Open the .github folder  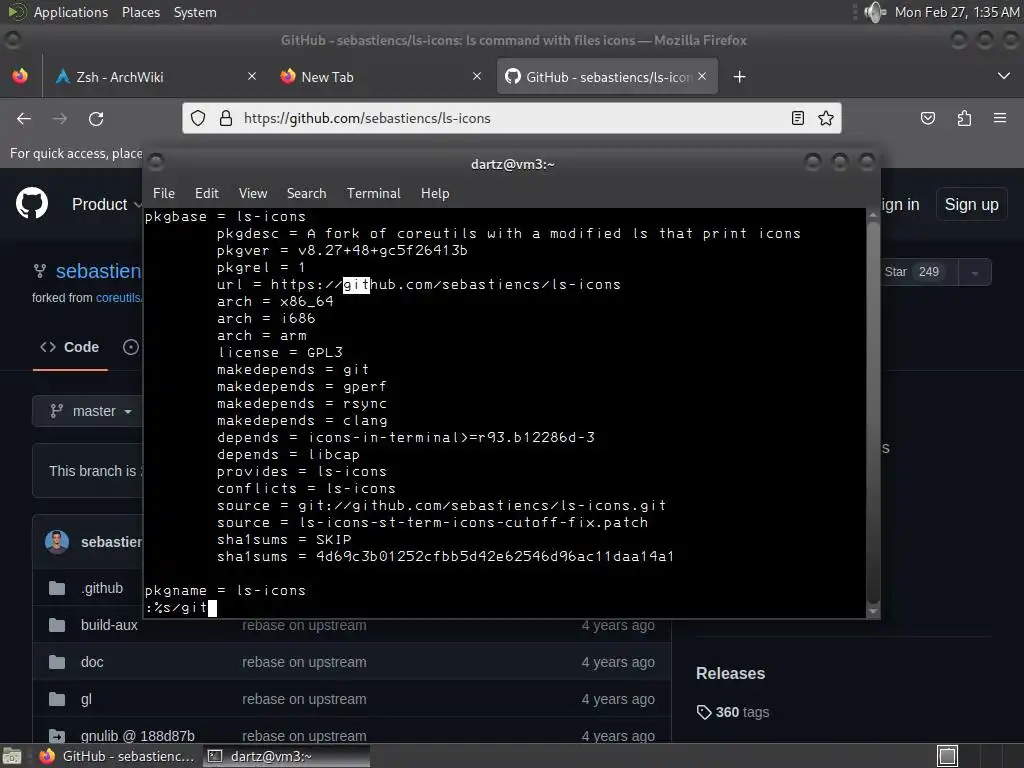(102, 588)
